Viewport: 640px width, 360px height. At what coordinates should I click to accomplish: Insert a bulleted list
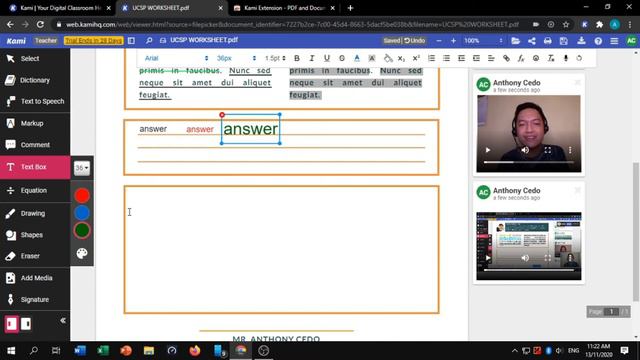pyautogui.click(x=447, y=58)
